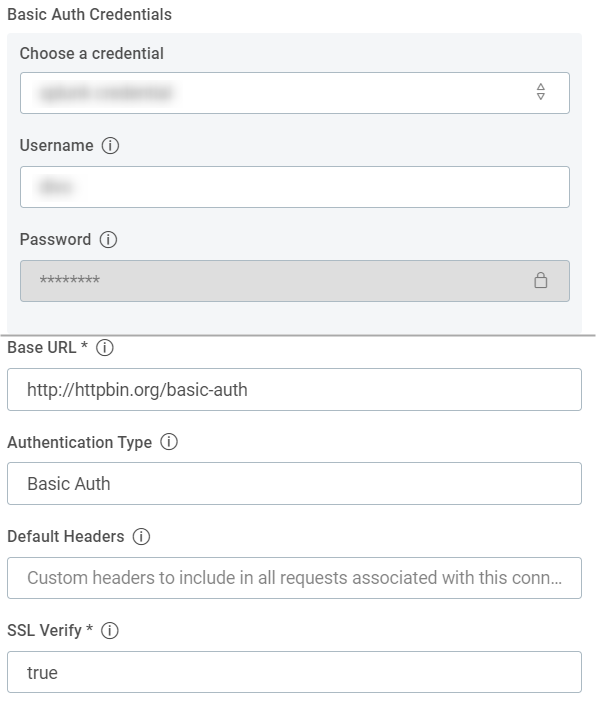Click the Base URL info icon
Image resolution: width=596 pixels, height=711 pixels.
point(105,348)
